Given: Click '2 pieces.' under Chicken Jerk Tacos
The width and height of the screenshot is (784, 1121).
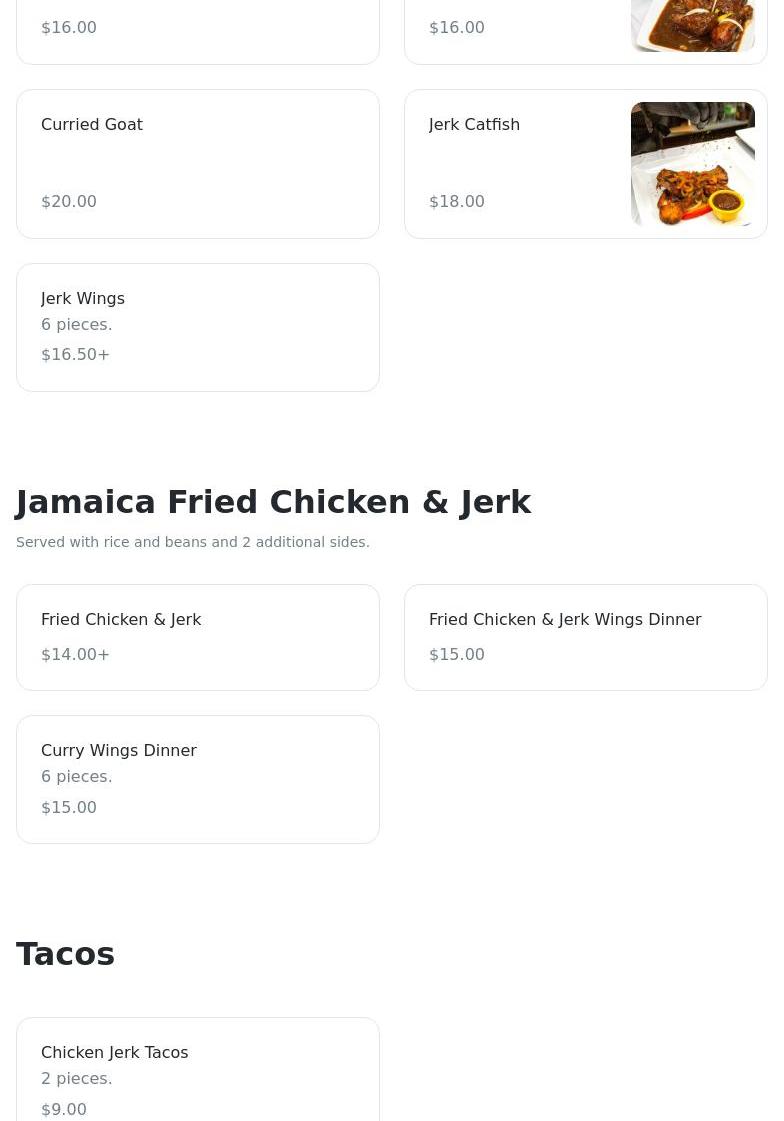Looking at the screenshot, I should [x=77, y=1079].
